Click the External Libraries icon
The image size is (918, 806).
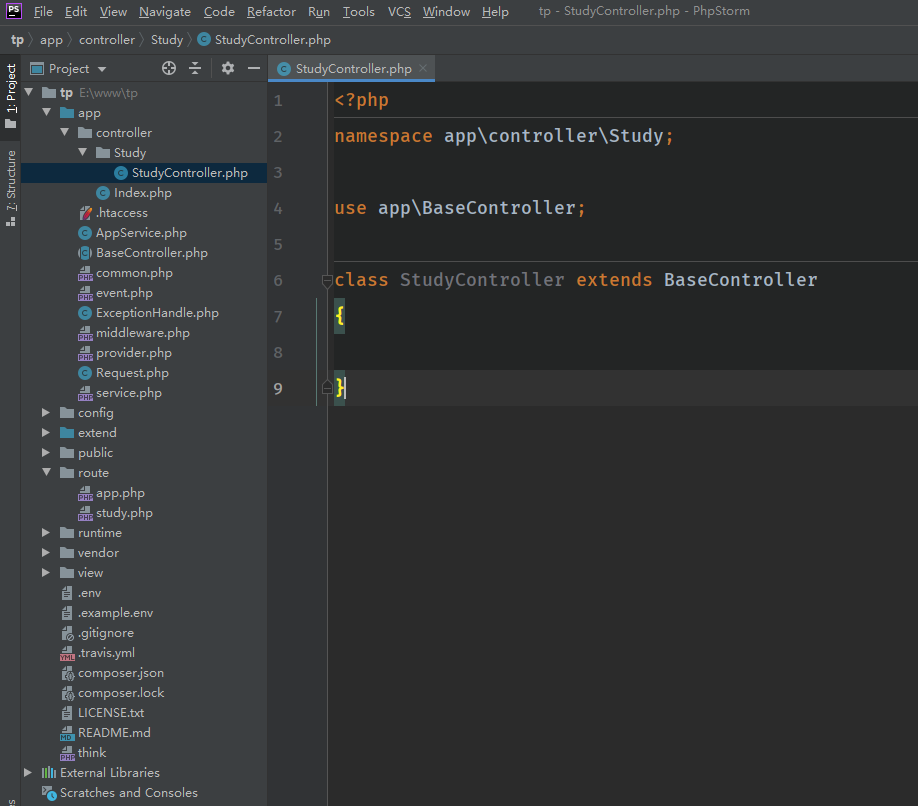[49, 773]
